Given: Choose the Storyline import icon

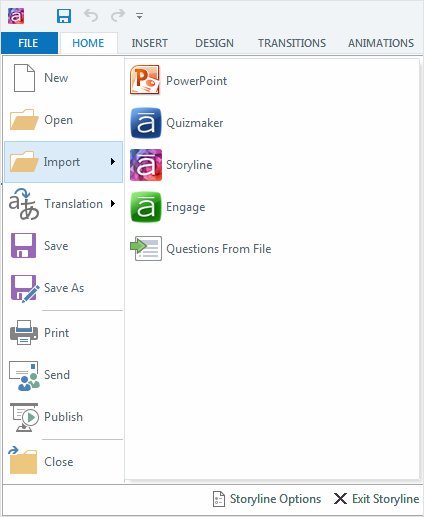Looking at the screenshot, I should coord(145,165).
